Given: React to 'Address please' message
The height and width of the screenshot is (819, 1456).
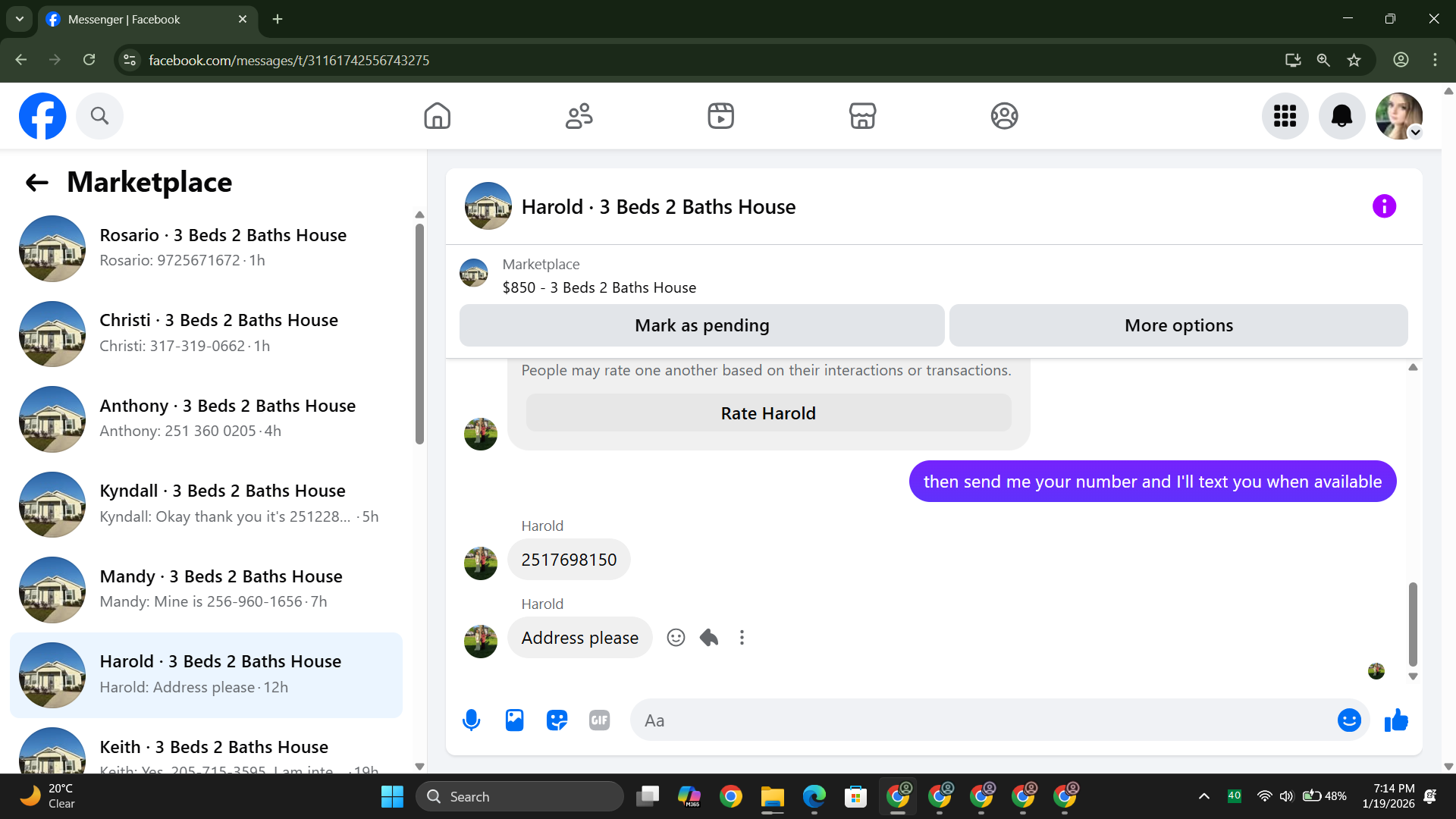Looking at the screenshot, I should coord(676,638).
